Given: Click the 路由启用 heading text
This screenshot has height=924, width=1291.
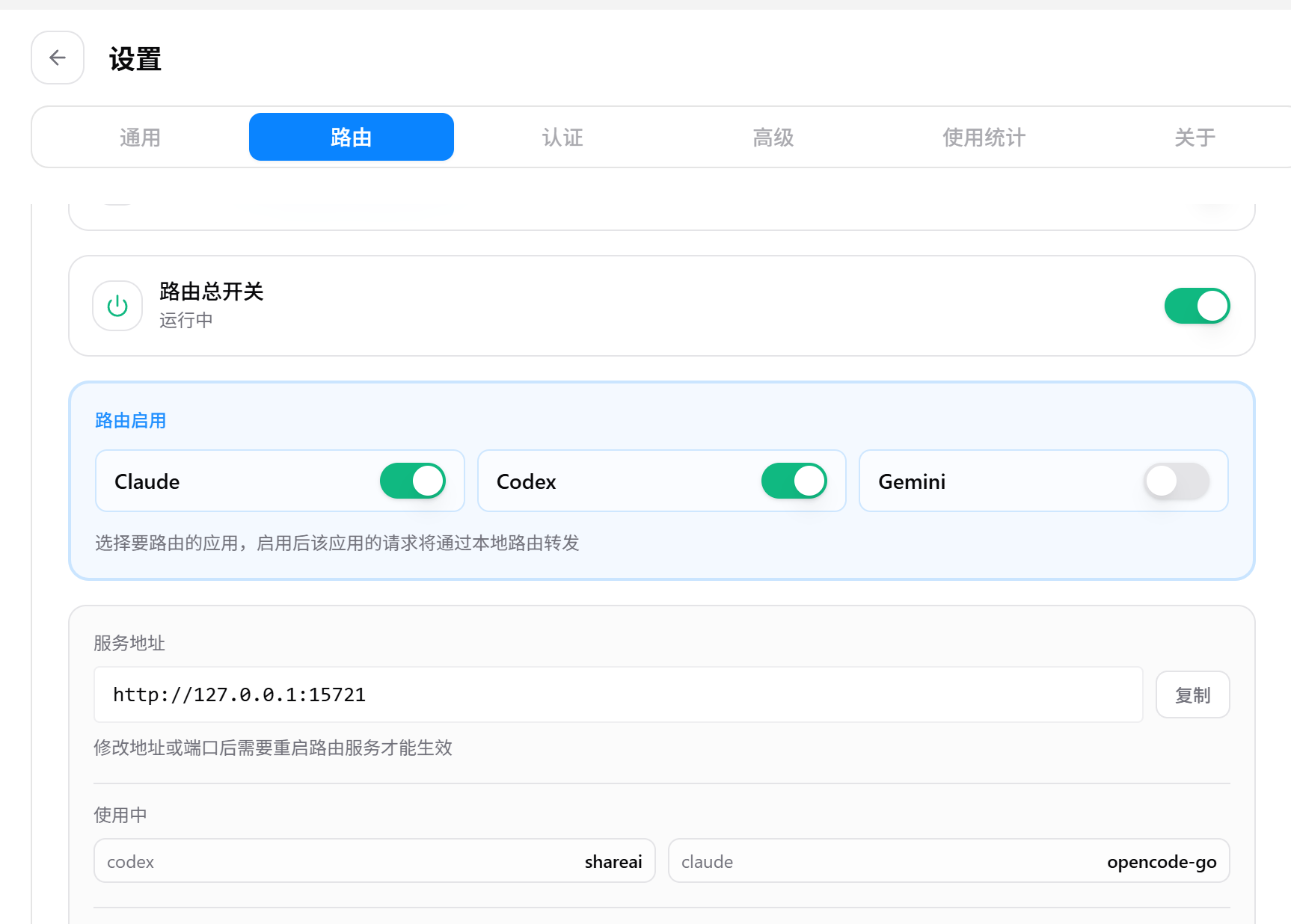Looking at the screenshot, I should 131,420.
